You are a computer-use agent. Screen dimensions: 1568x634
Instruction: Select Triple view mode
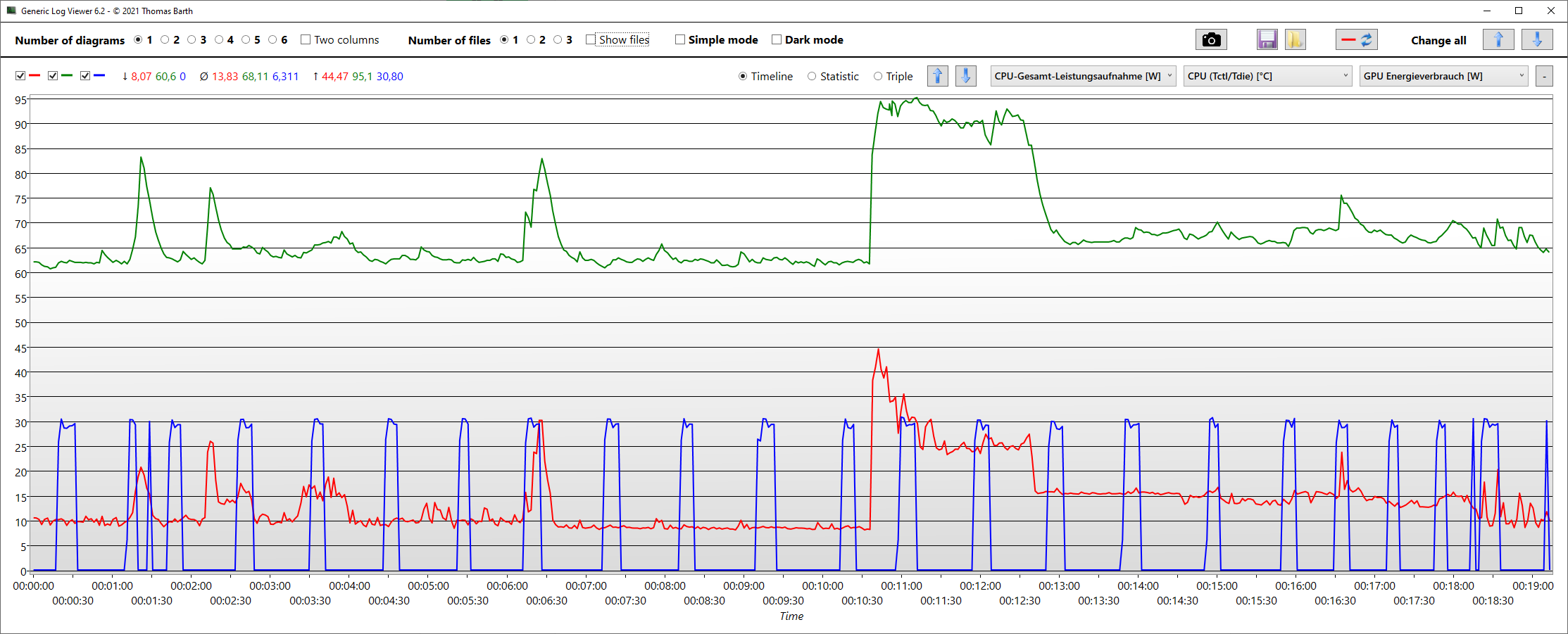click(x=878, y=76)
